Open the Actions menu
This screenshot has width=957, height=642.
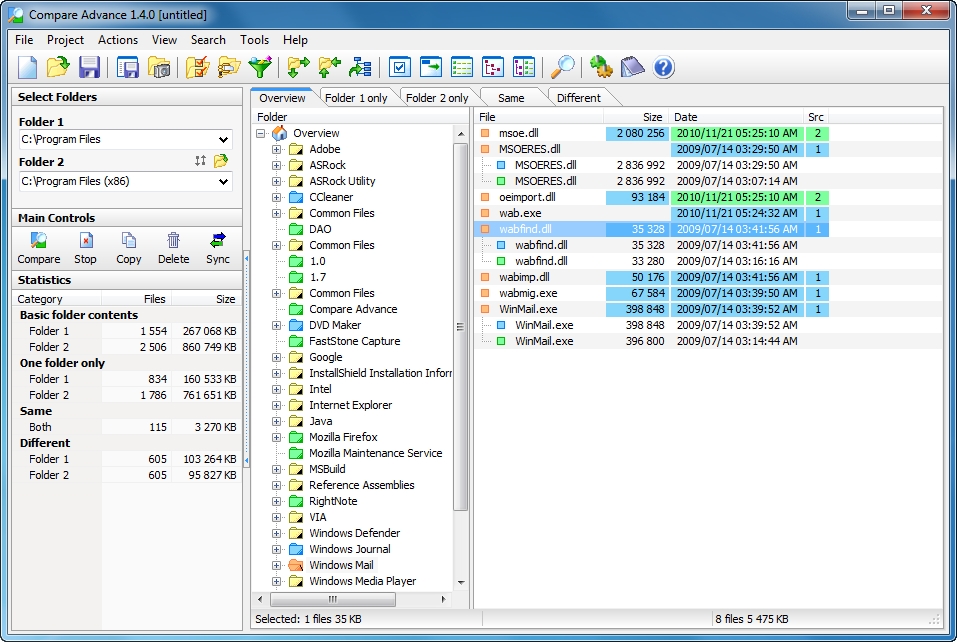[x=118, y=40]
